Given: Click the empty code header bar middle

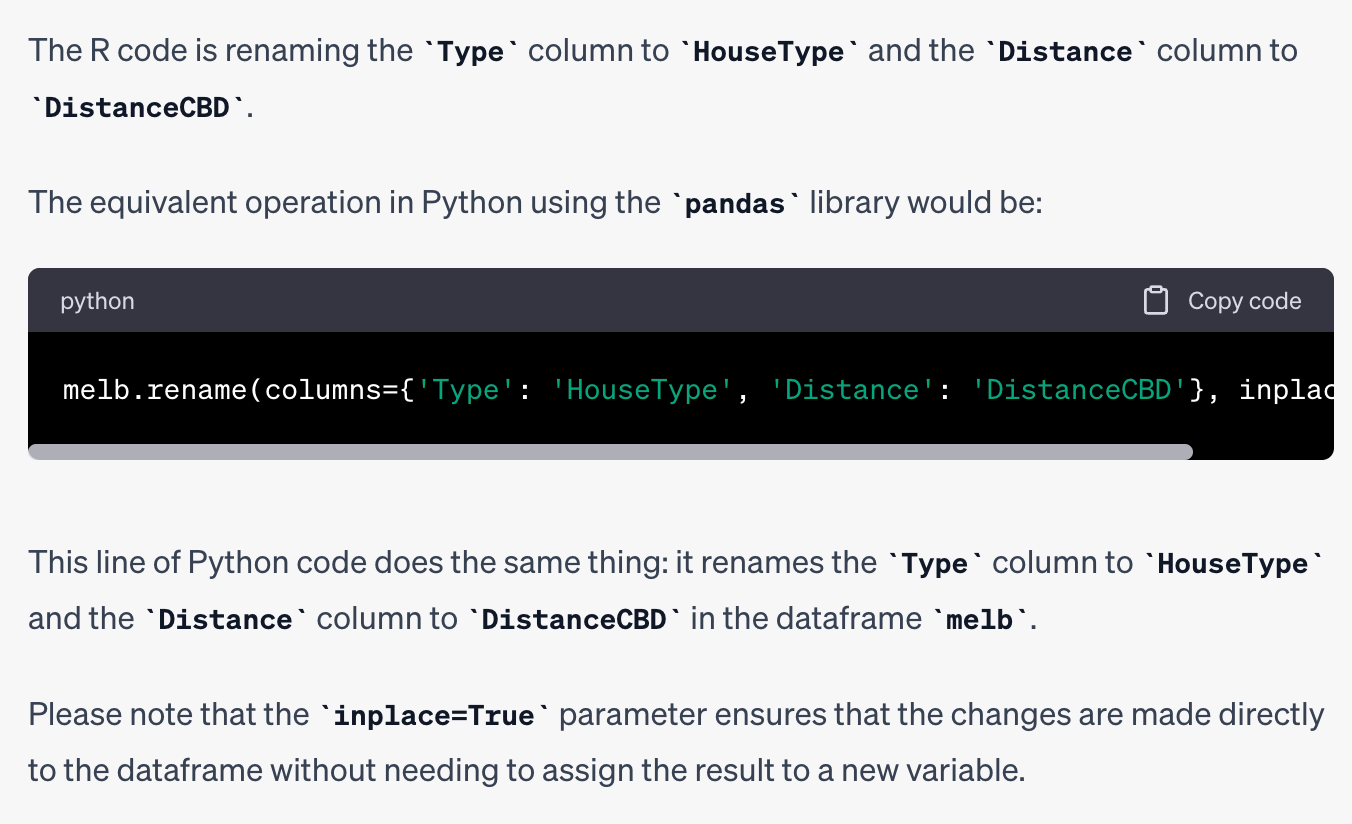Looking at the screenshot, I should (640, 301).
